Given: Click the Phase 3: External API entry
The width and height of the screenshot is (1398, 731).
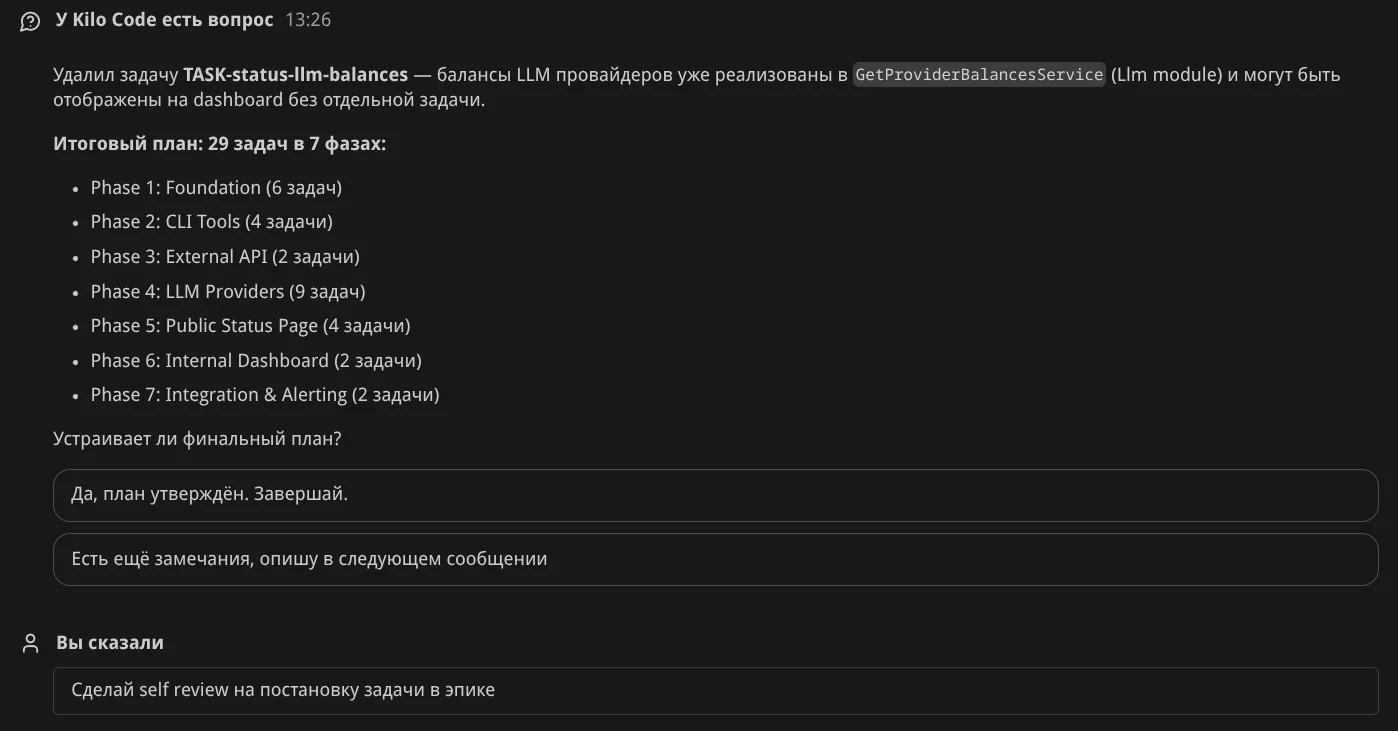Looking at the screenshot, I should (x=225, y=257).
